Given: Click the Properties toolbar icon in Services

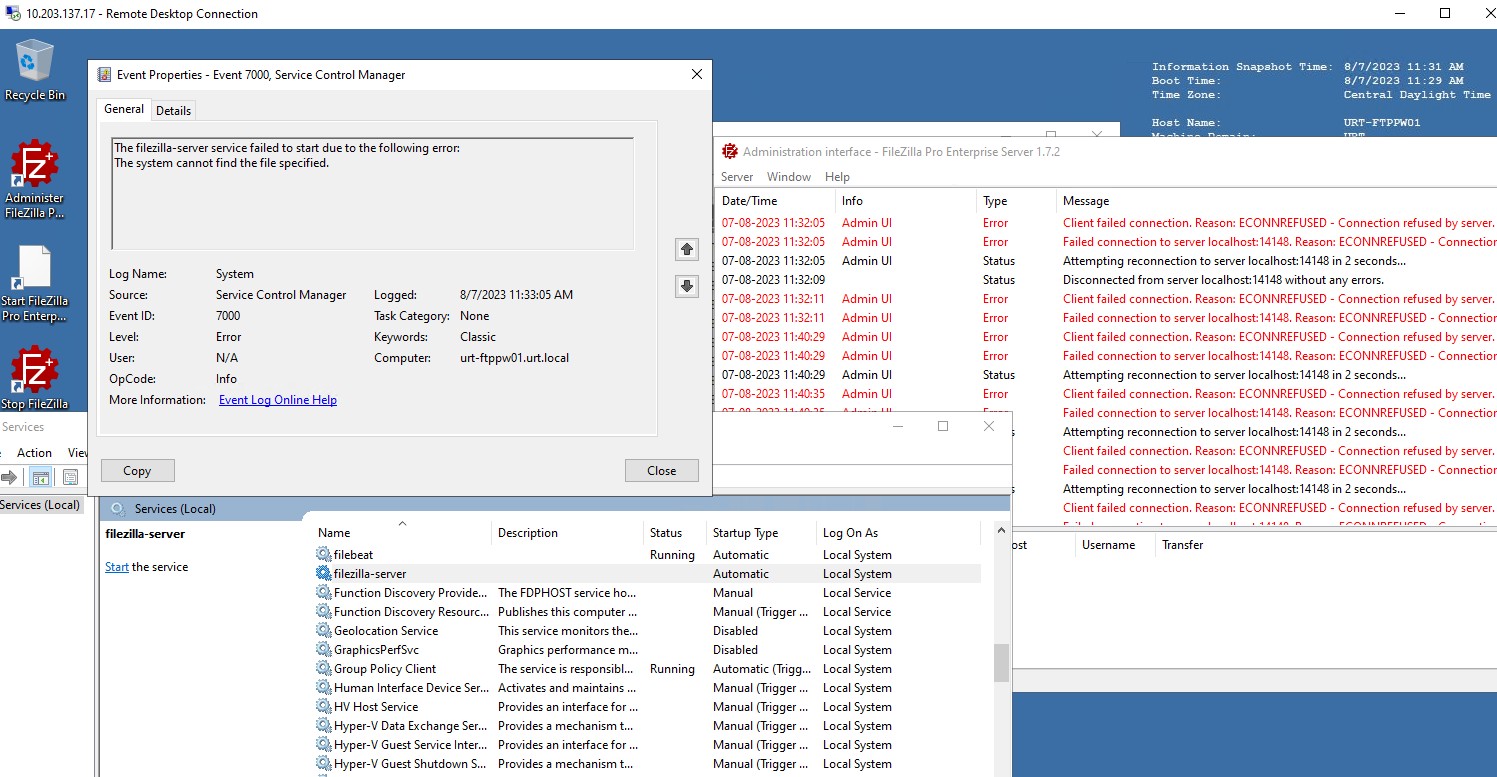Looking at the screenshot, I should point(70,477).
